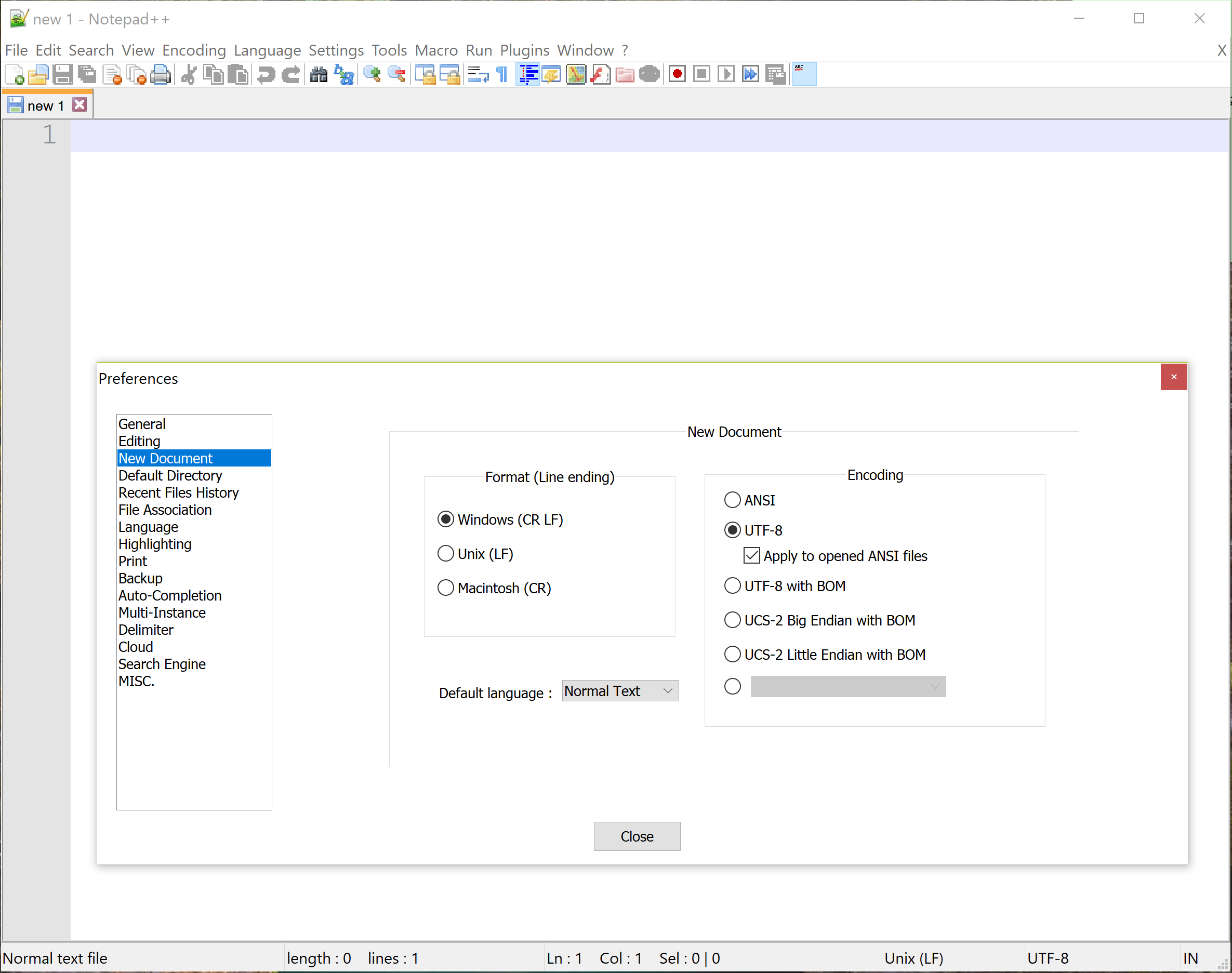
Task: Click the New file toolbar icon
Action: [x=14, y=75]
